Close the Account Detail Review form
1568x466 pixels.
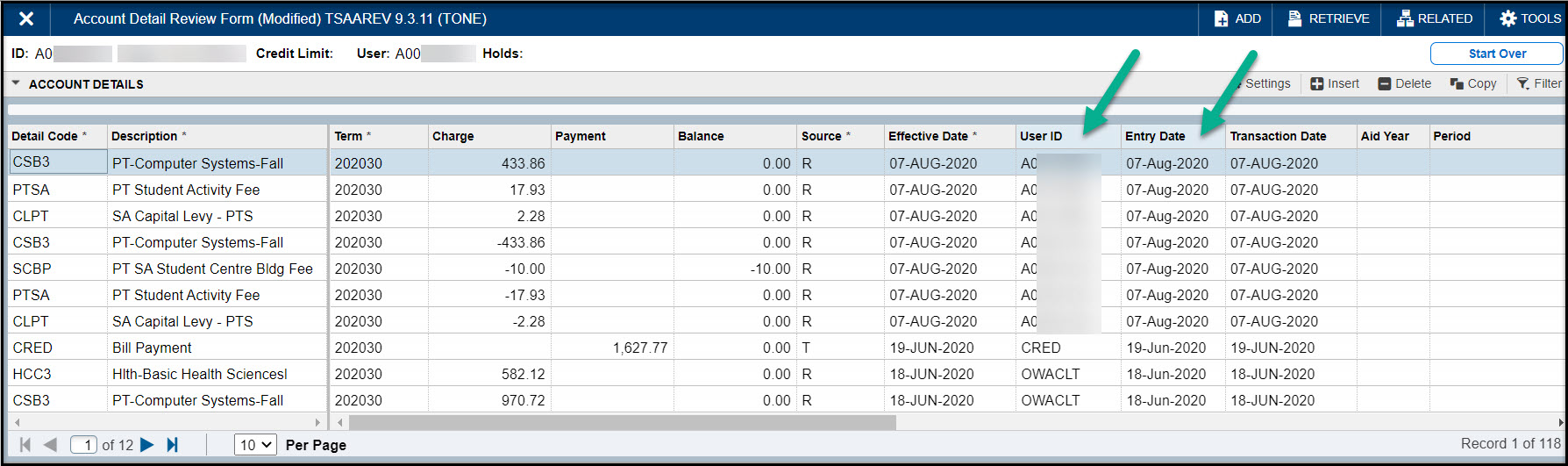(26, 18)
